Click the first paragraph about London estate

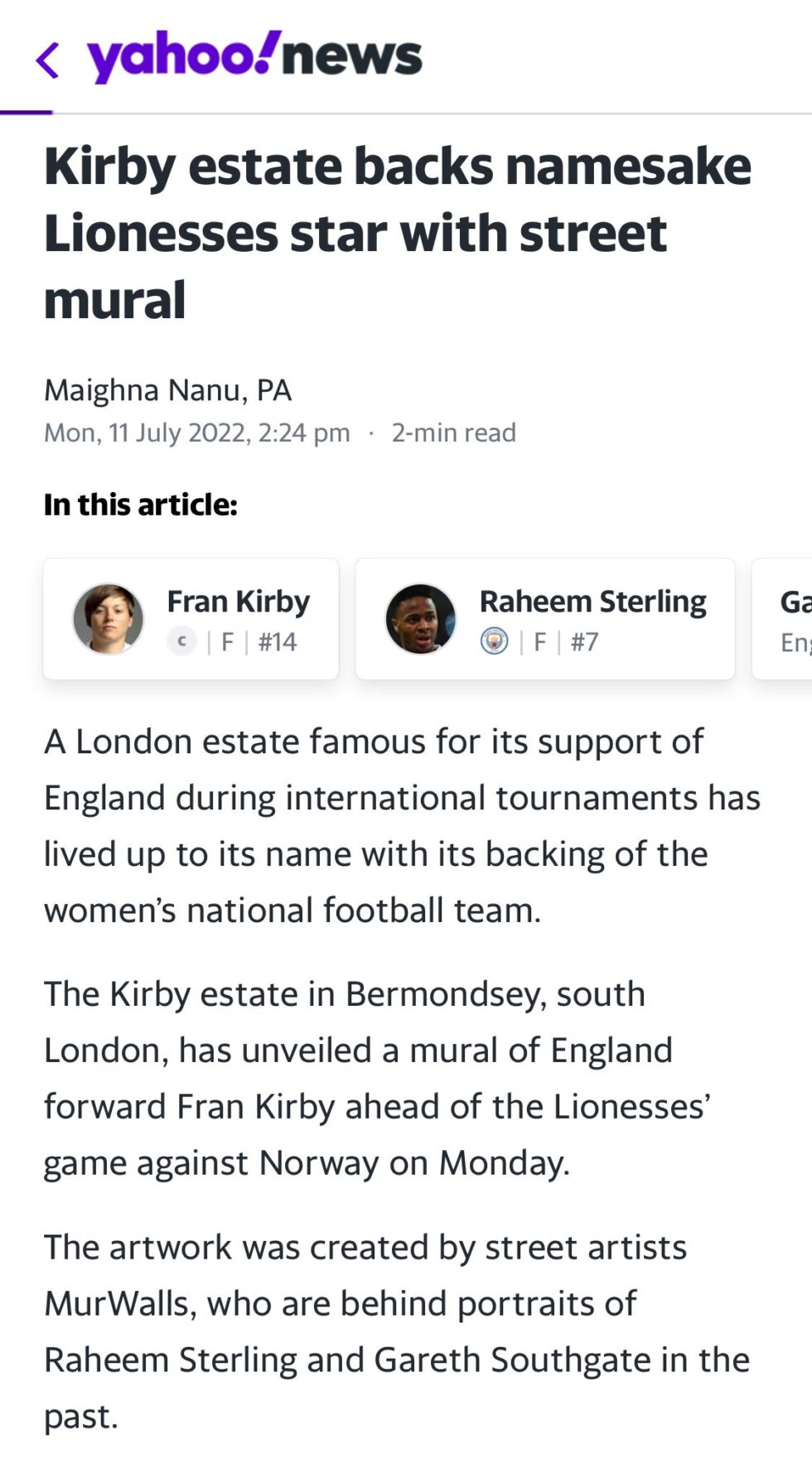[x=402, y=825]
